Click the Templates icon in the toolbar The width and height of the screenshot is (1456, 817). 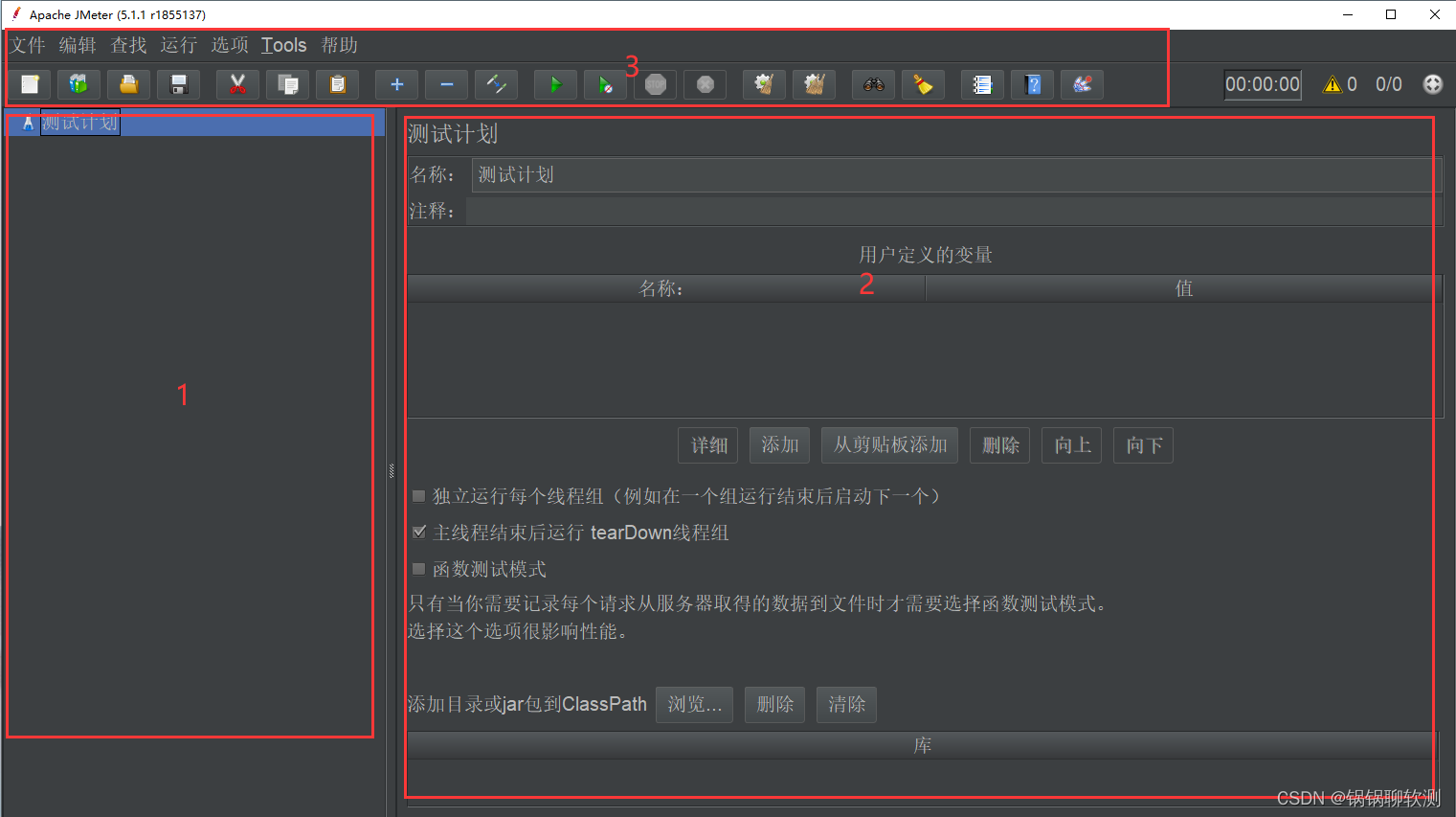(x=78, y=84)
